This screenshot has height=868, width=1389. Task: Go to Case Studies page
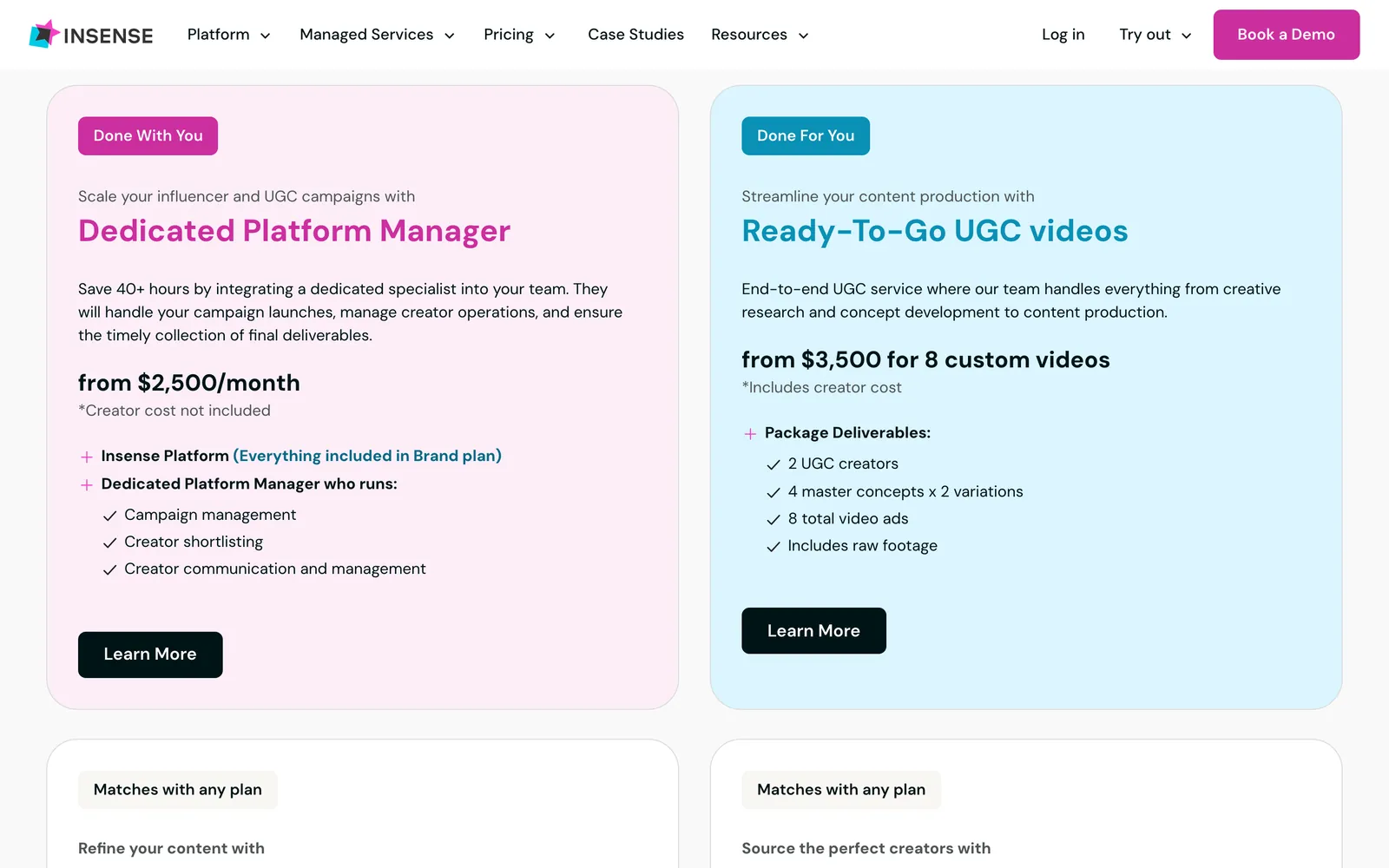635,35
